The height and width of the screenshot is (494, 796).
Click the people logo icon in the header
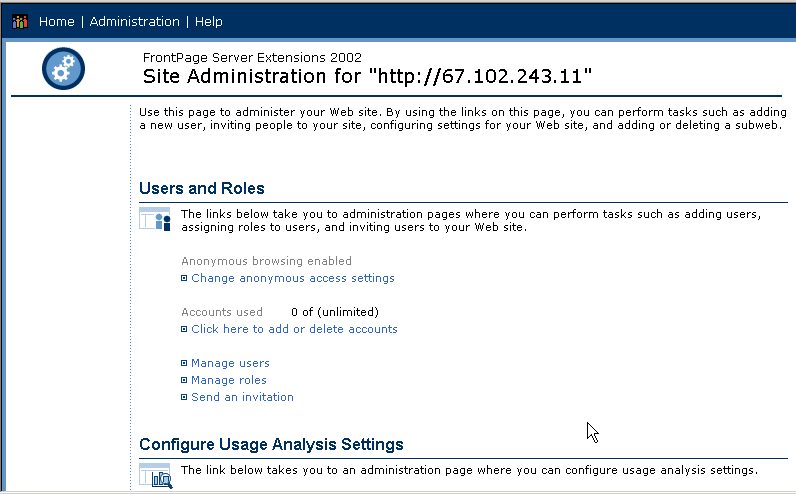(x=20, y=22)
